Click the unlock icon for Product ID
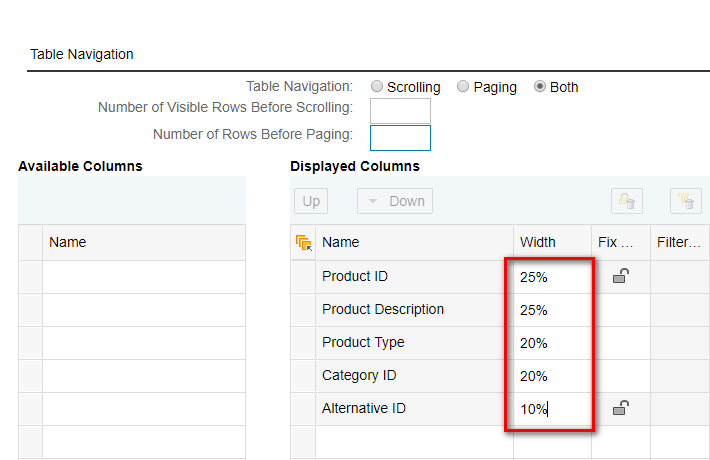This screenshot has width=710, height=460. click(x=620, y=276)
